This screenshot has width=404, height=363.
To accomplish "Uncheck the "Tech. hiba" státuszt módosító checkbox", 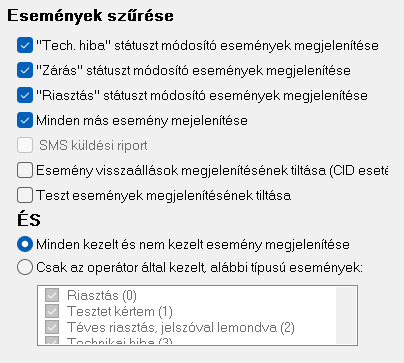I will click(25, 45).
